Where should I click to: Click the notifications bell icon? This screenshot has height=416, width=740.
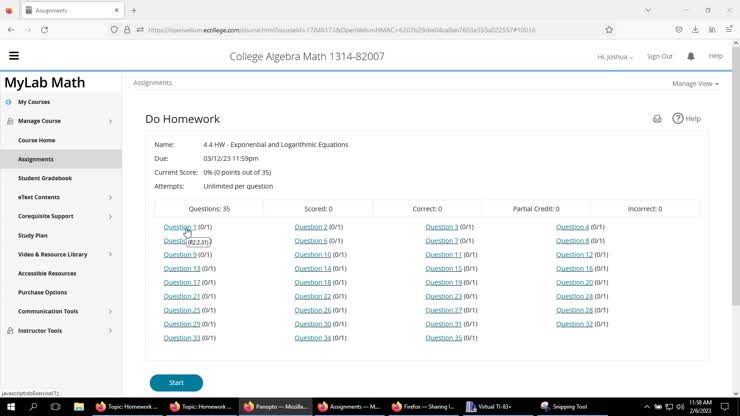690,56
